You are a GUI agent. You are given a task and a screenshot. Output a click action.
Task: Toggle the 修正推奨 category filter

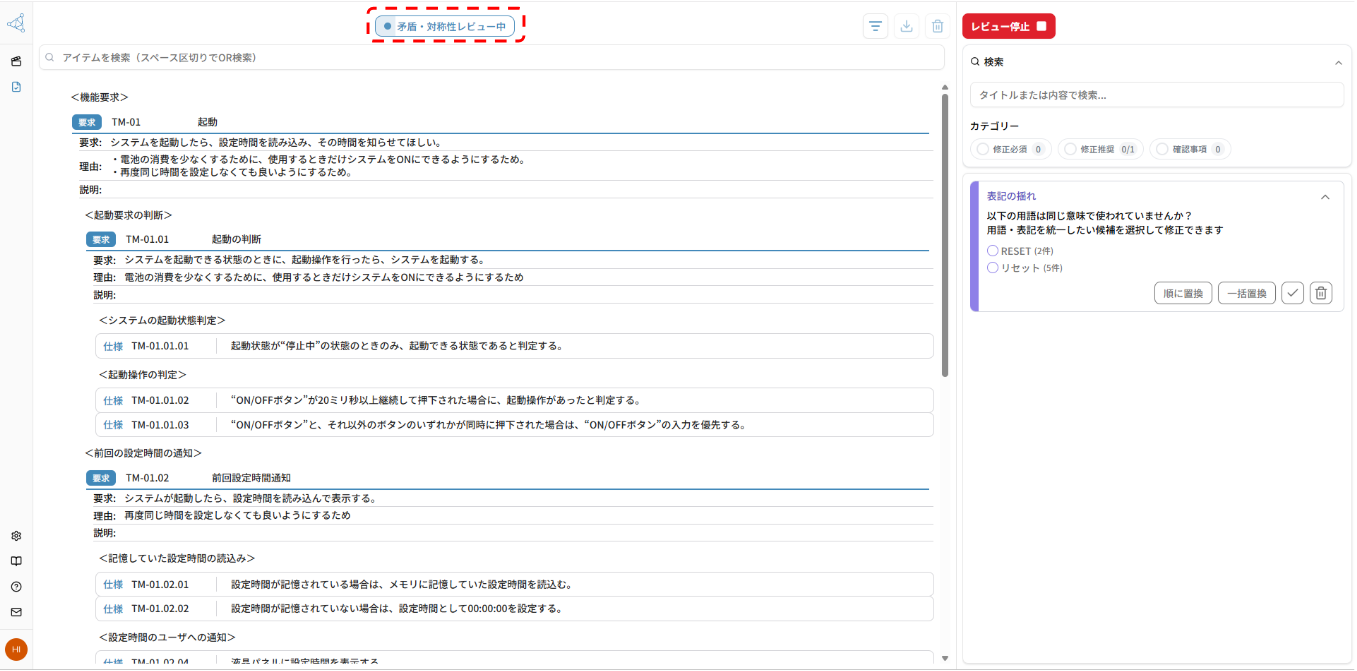tap(1100, 149)
